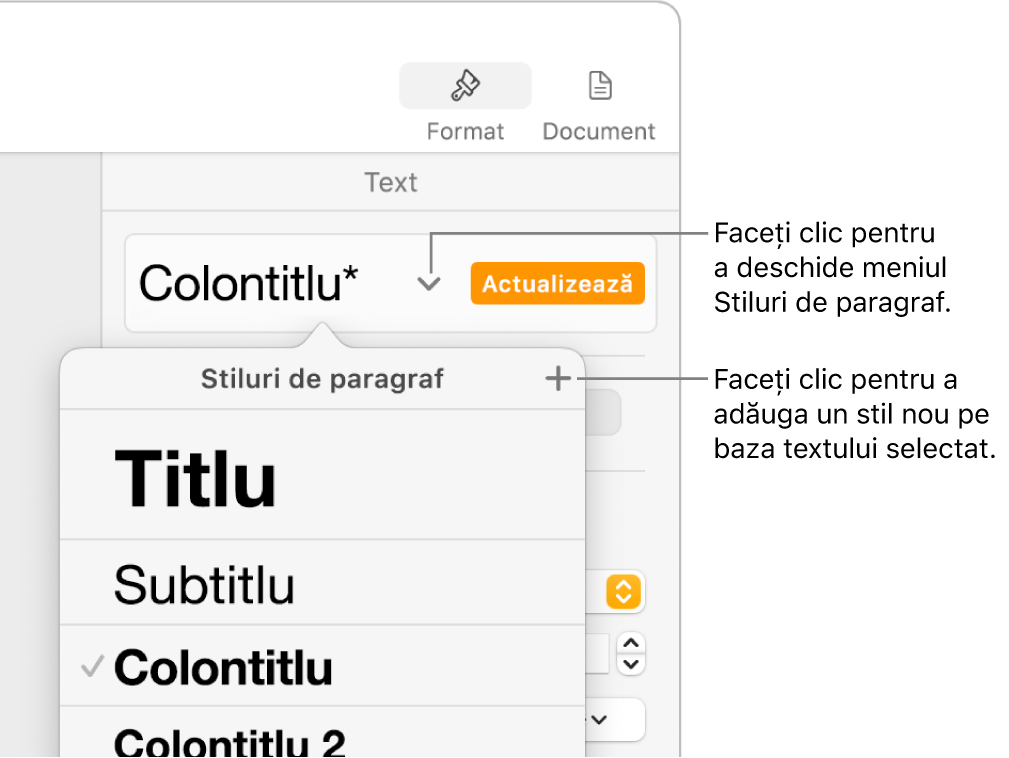Select the Text tab in sidebar
Screen dimensions: 1009x758
click(x=391, y=183)
